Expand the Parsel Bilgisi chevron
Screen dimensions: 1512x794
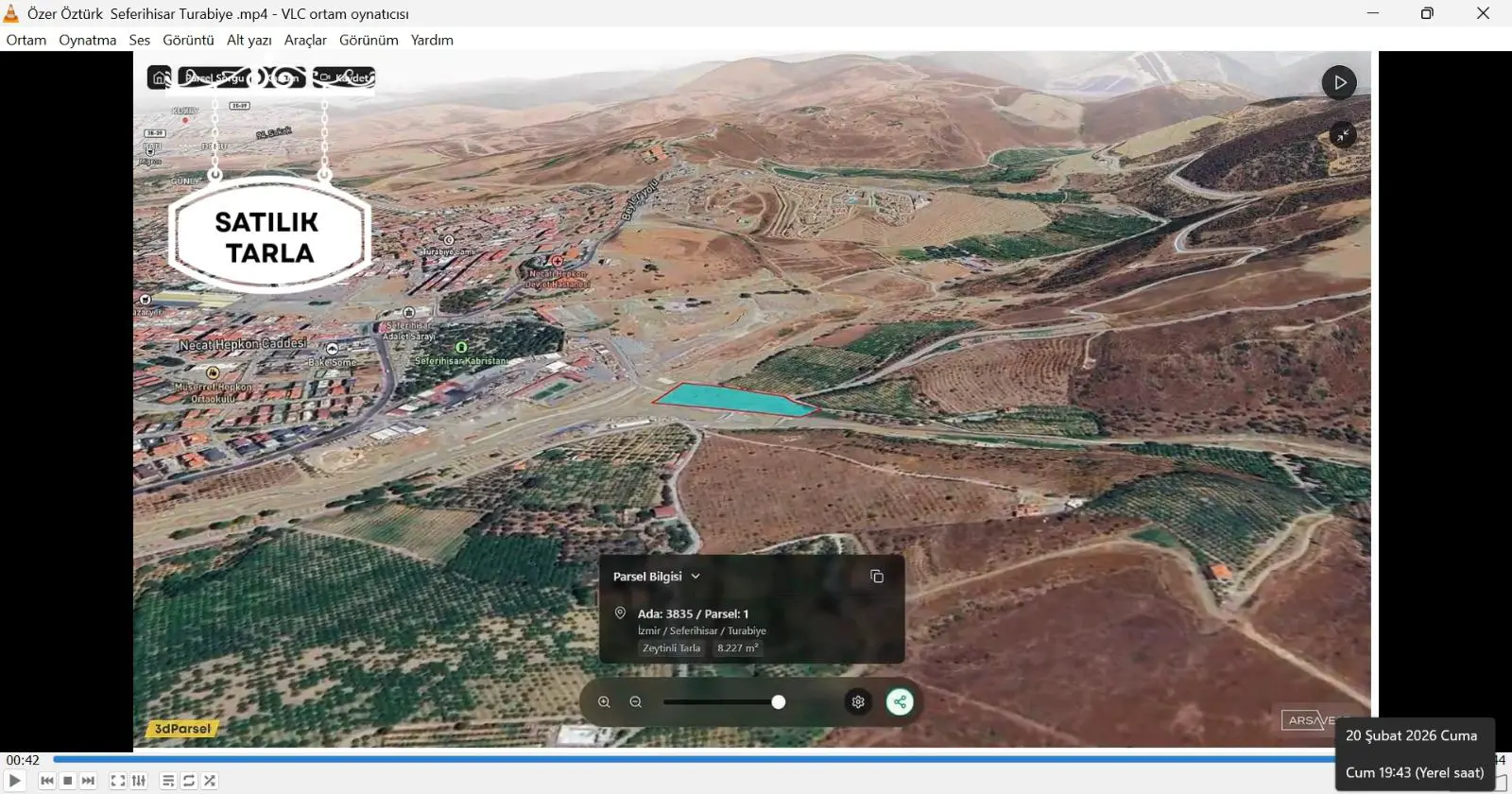pos(696,577)
